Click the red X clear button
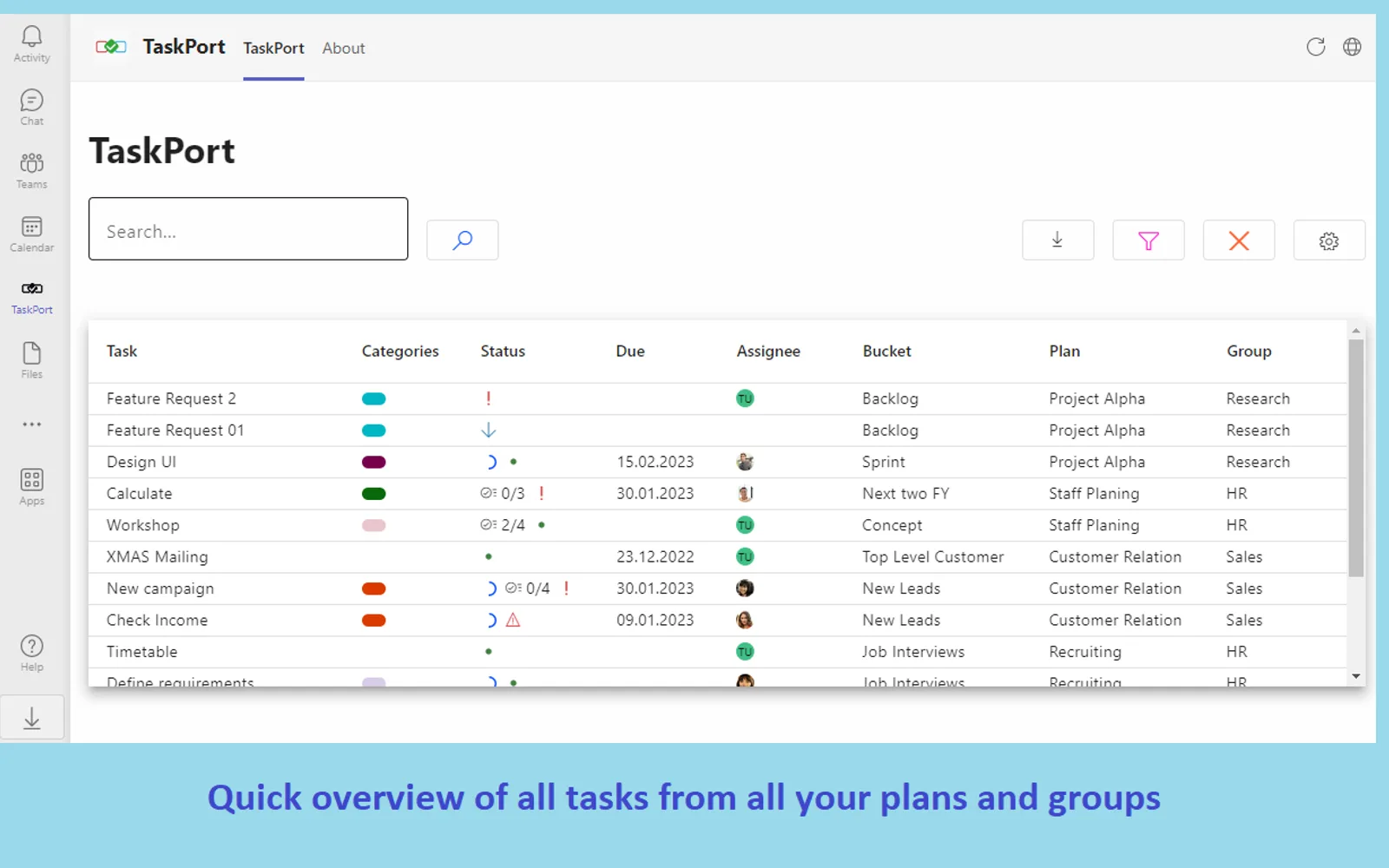 (1239, 240)
